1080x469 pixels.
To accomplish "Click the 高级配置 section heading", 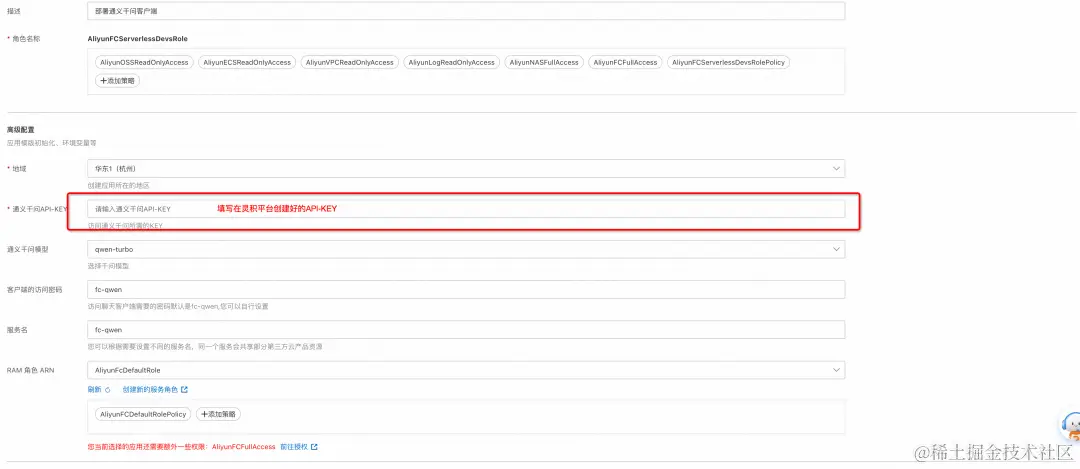I will point(21,130).
